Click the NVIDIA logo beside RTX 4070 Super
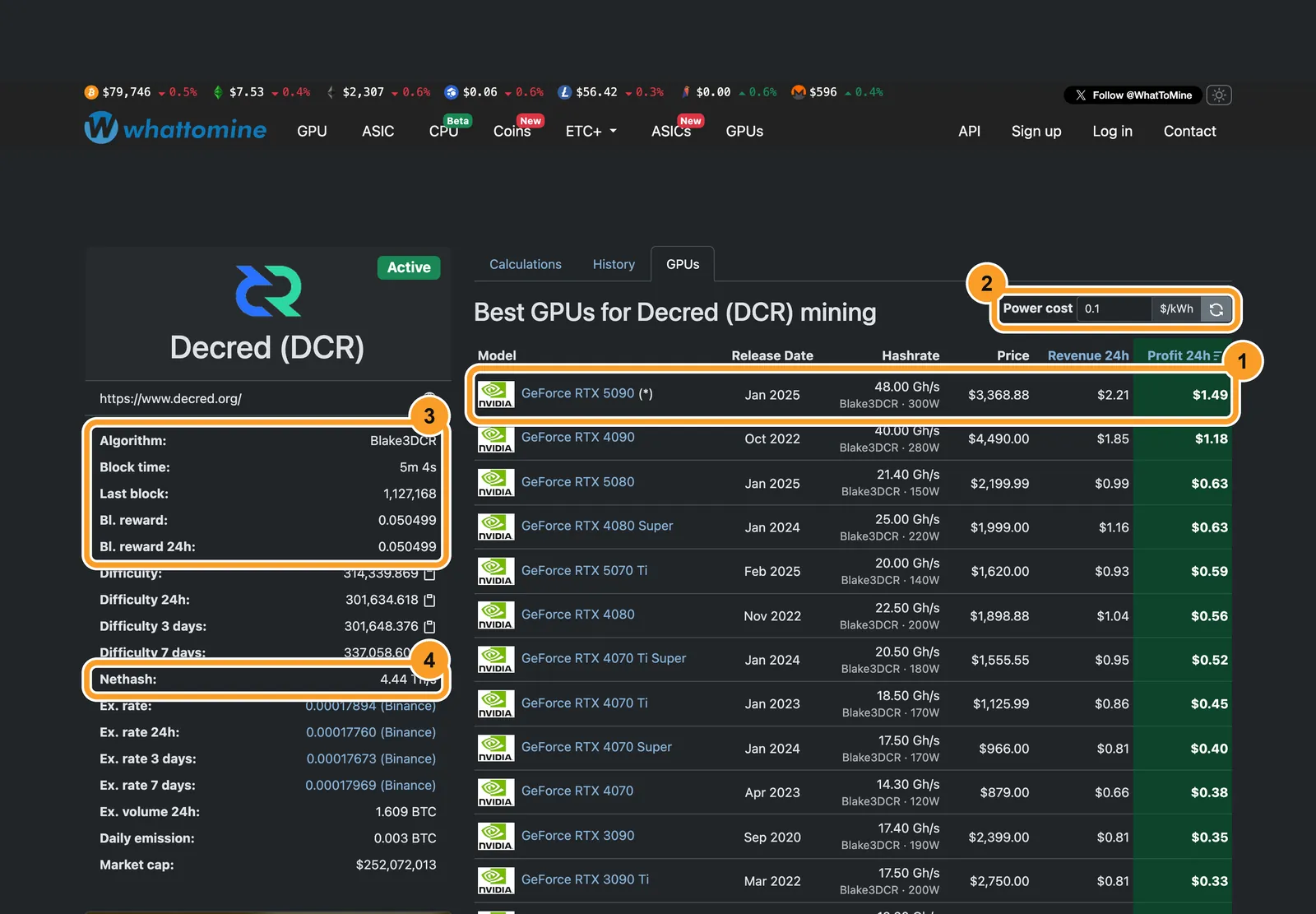This screenshot has height=914, width=1316. coord(495,748)
